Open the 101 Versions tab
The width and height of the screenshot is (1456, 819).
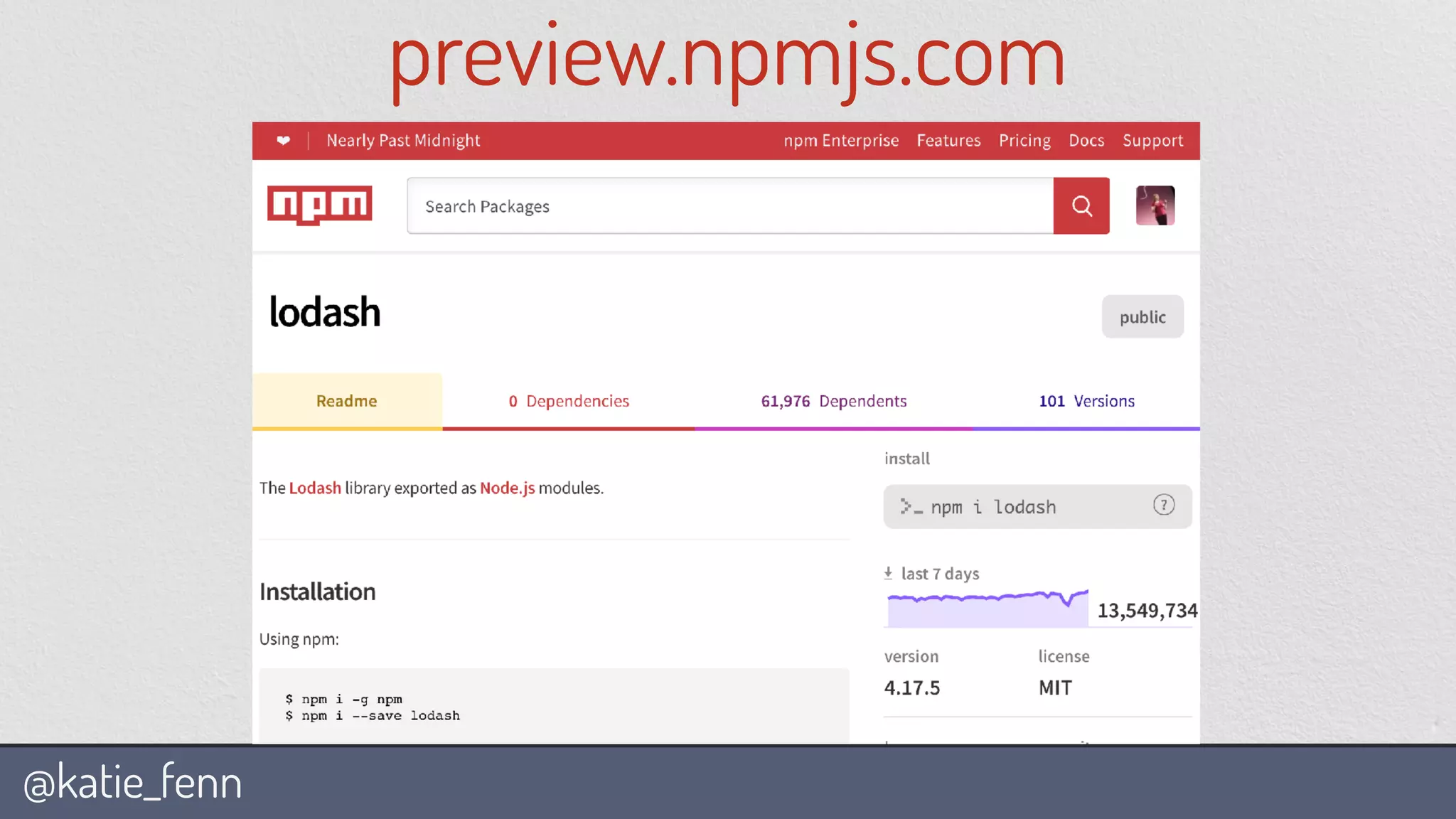pos(1086,401)
